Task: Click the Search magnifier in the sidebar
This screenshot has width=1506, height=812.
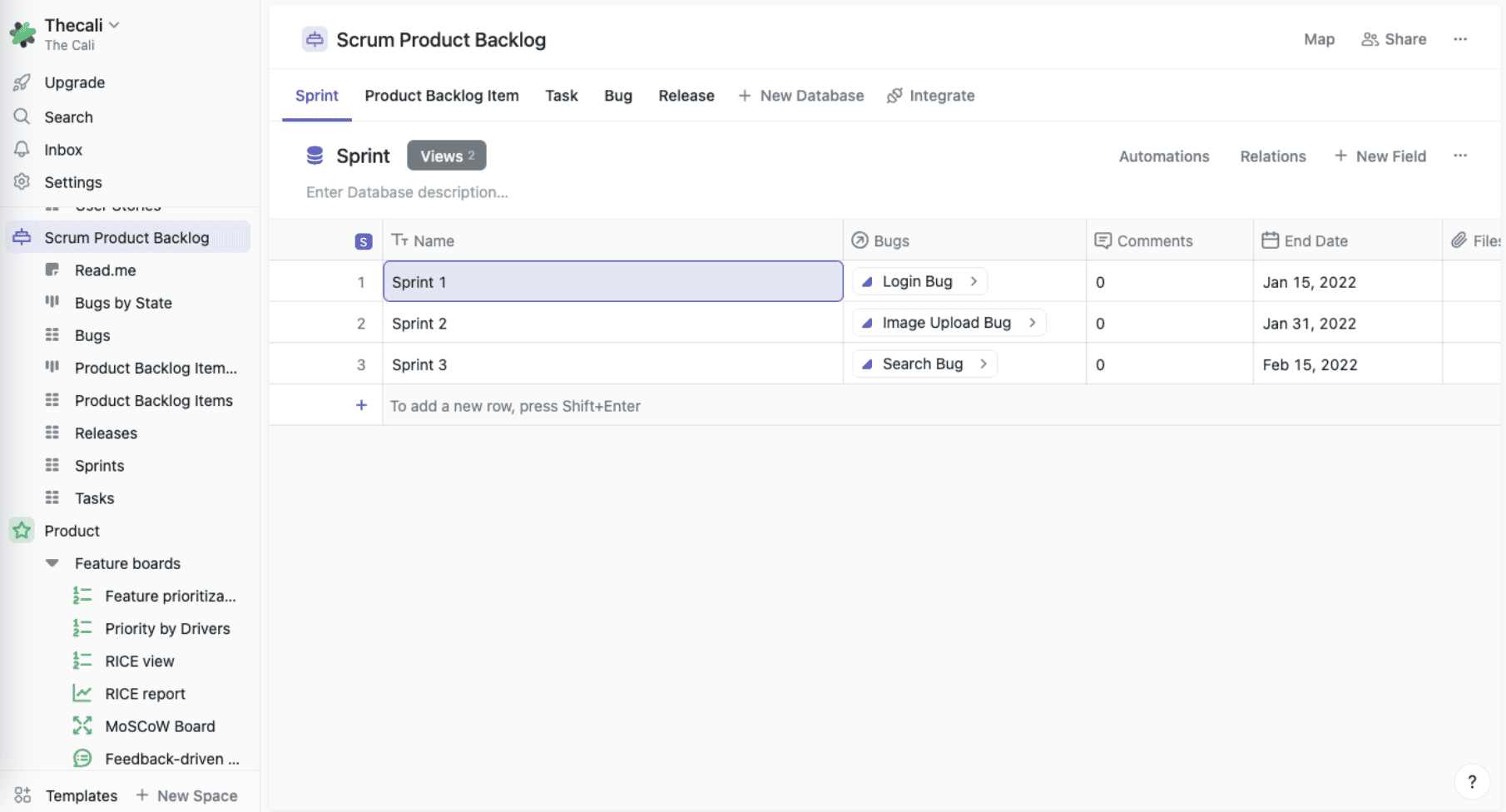Action: click(x=22, y=116)
